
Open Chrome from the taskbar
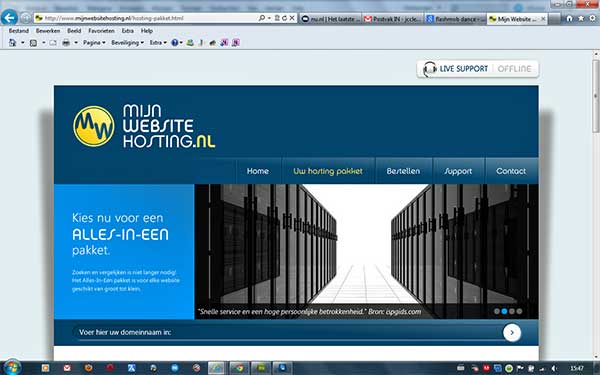pos(240,368)
